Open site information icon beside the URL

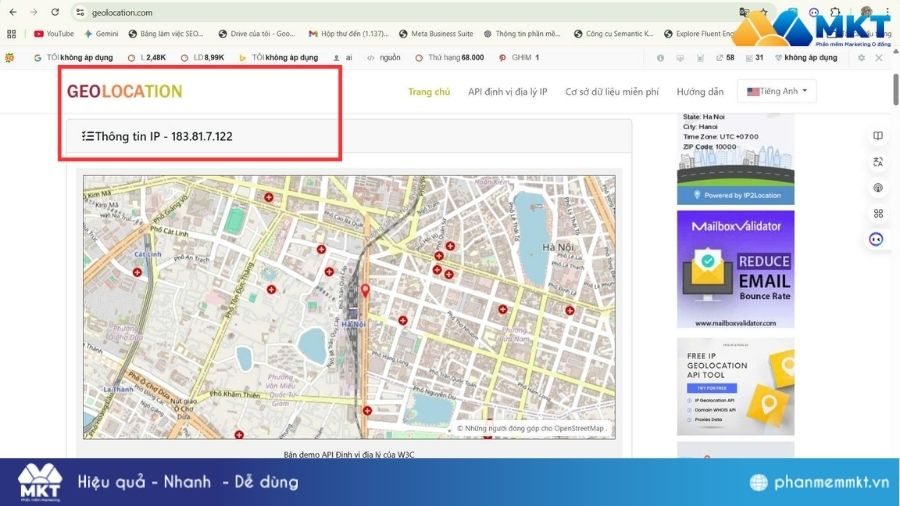pos(80,12)
